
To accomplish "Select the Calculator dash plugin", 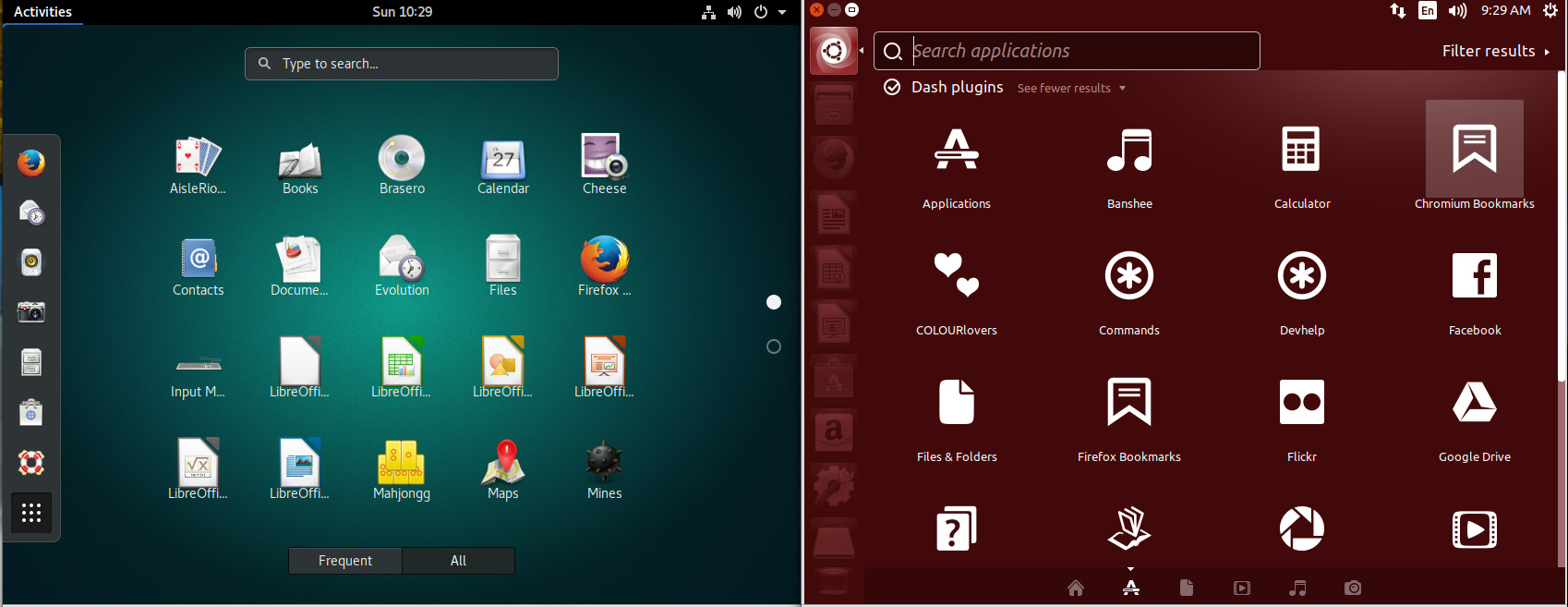I will point(1302,150).
